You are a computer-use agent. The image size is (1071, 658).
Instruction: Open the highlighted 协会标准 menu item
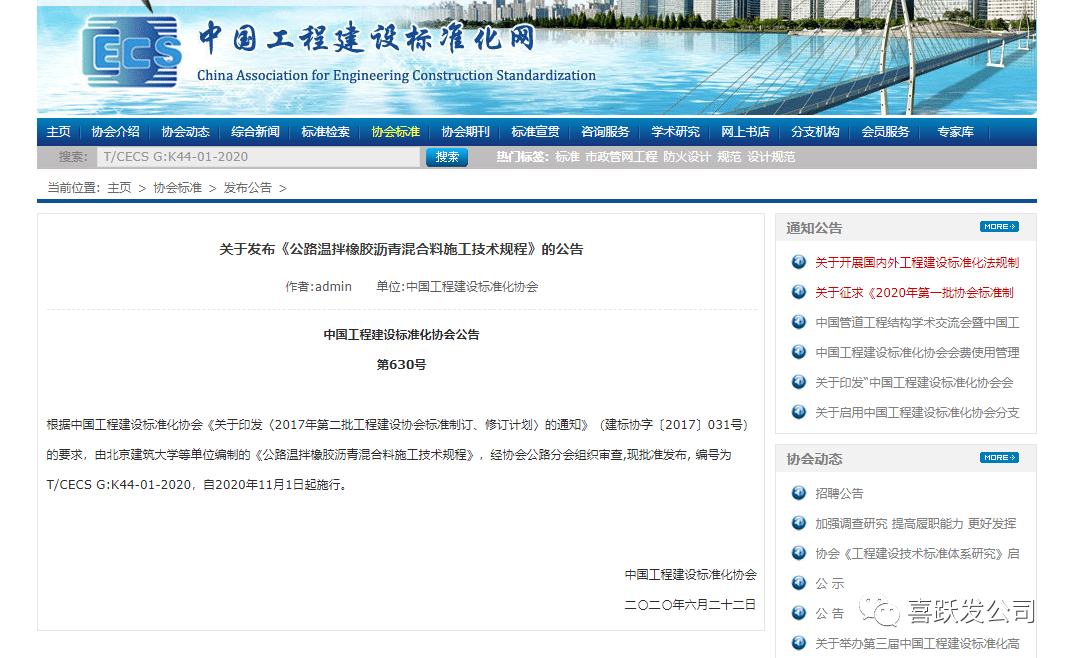click(395, 132)
